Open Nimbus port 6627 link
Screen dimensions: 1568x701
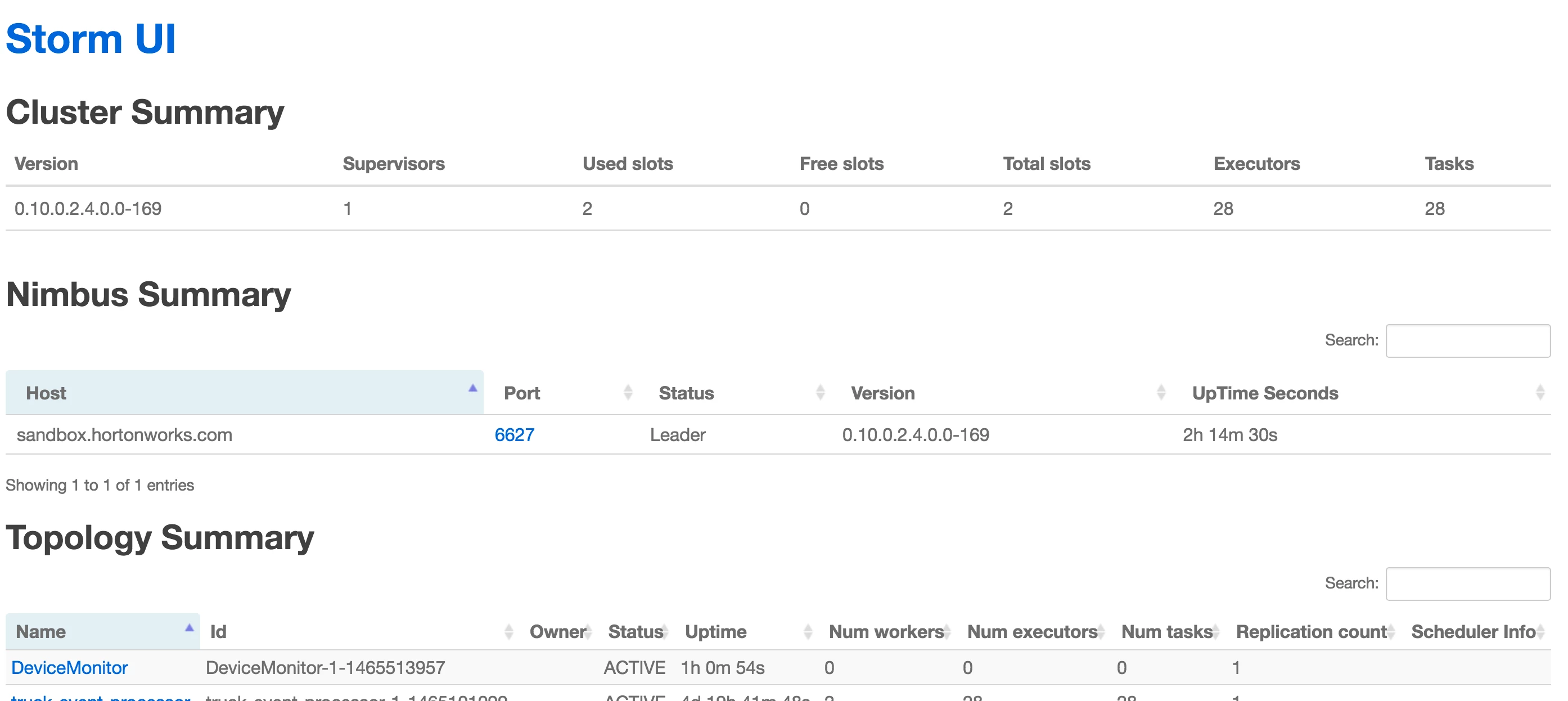pos(515,435)
